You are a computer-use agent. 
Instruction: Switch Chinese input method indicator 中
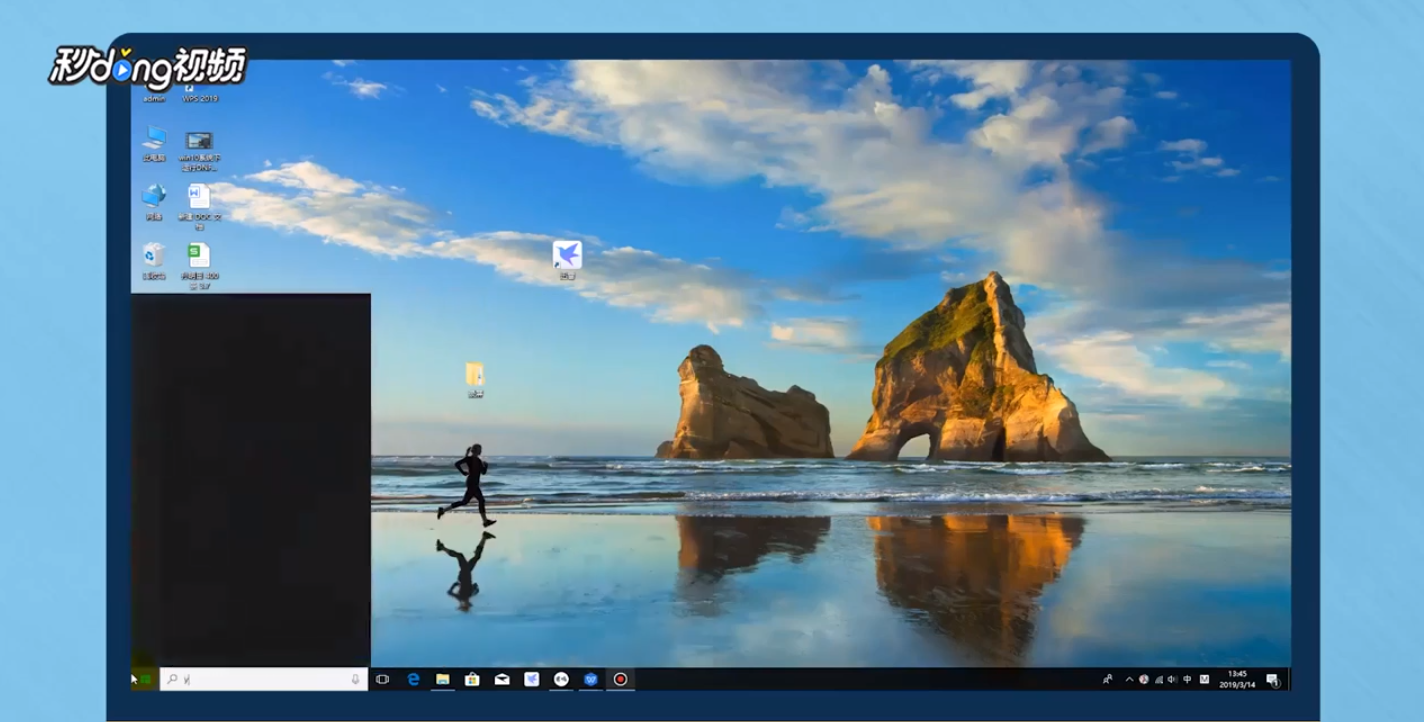pos(1187,678)
